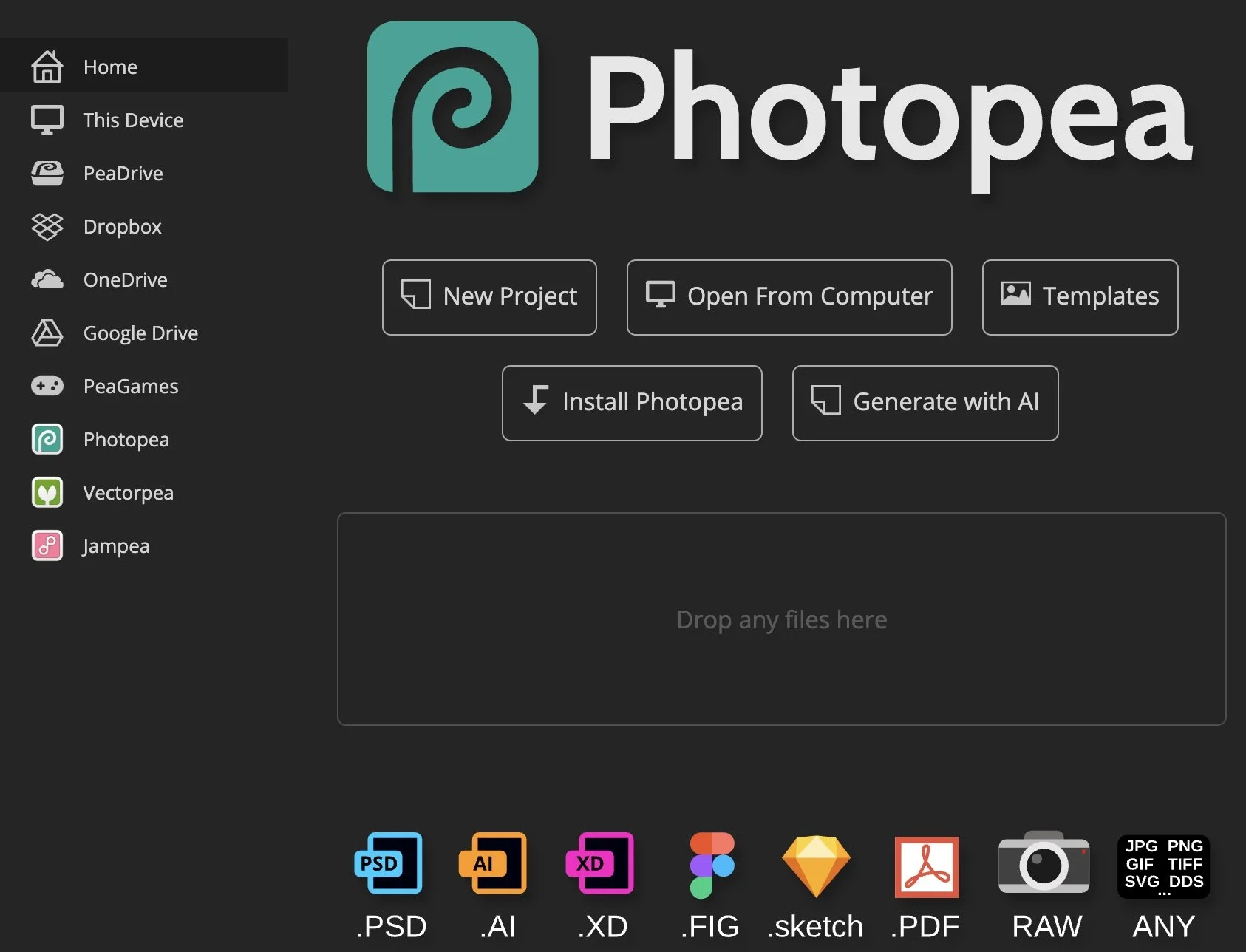
Task: Open the PeaDrive sidebar entry
Action: tap(144, 173)
